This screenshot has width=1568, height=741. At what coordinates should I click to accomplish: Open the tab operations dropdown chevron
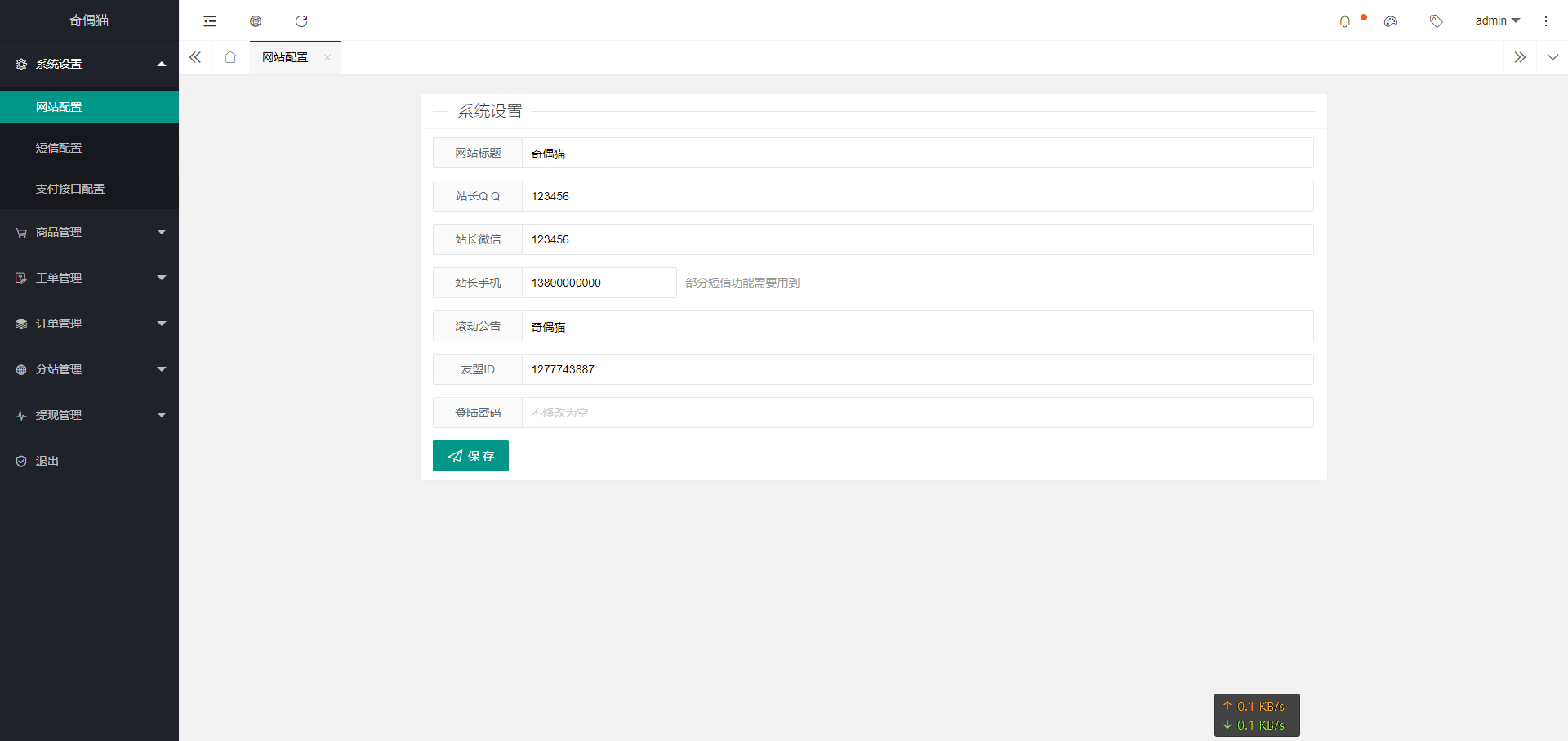pyautogui.click(x=1552, y=57)
